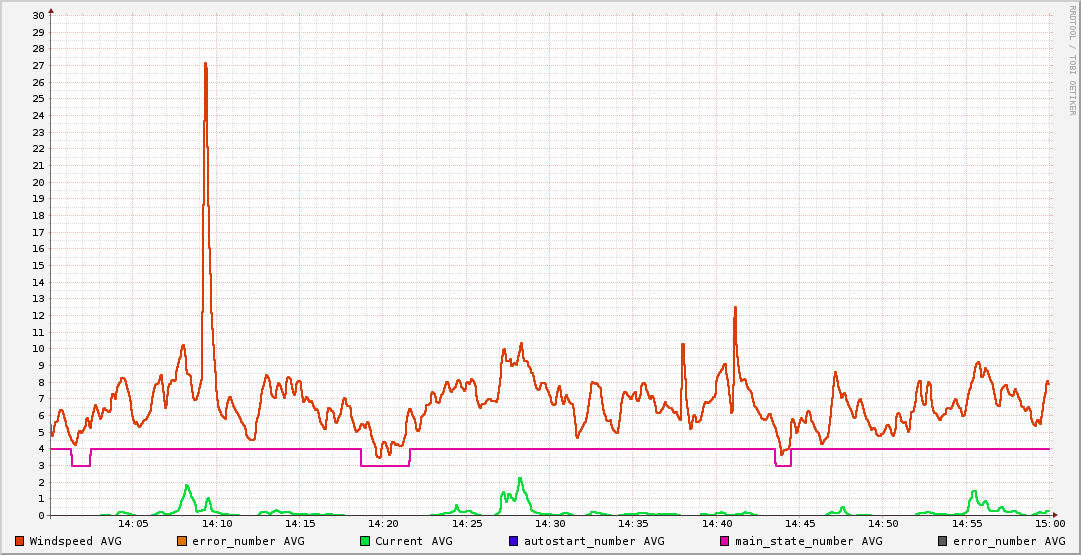Click the blue autostart_number AVG legend swatch

(513, 541)
